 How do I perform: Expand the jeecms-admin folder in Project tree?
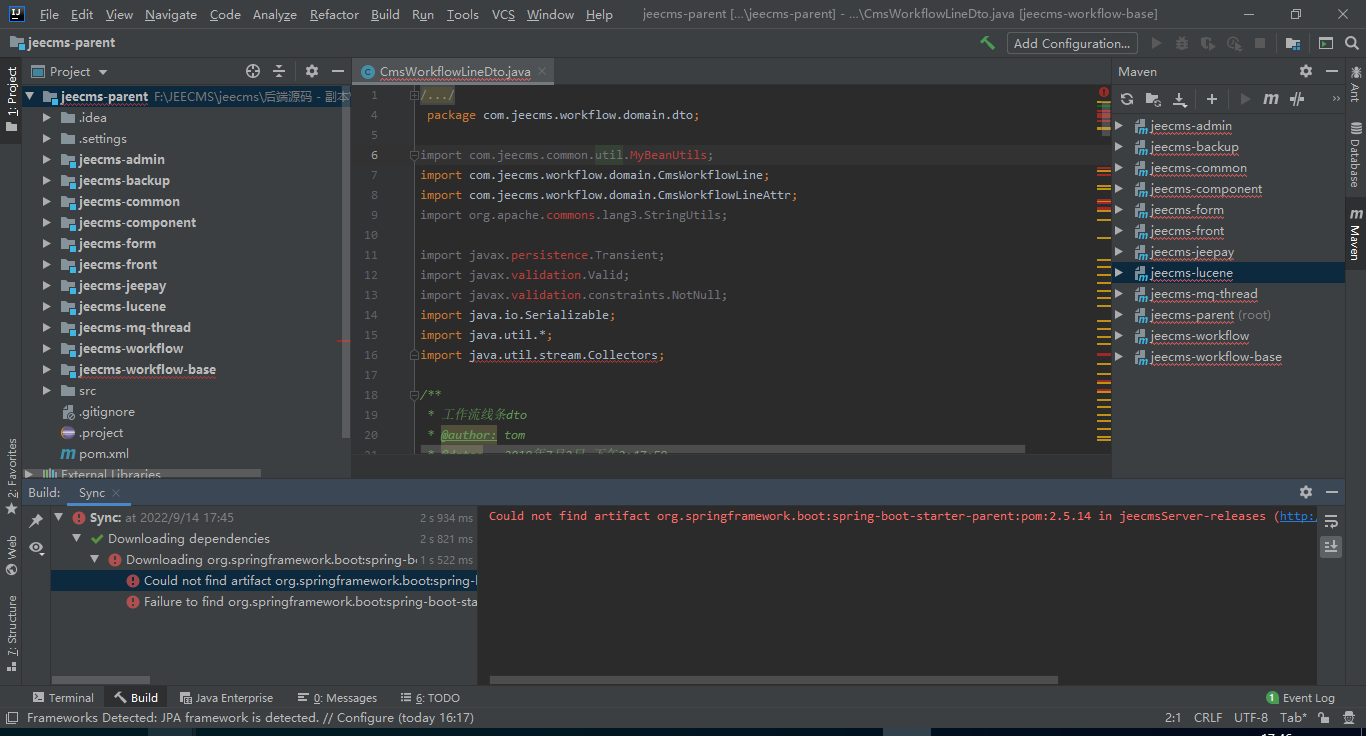tap(46, 160)
